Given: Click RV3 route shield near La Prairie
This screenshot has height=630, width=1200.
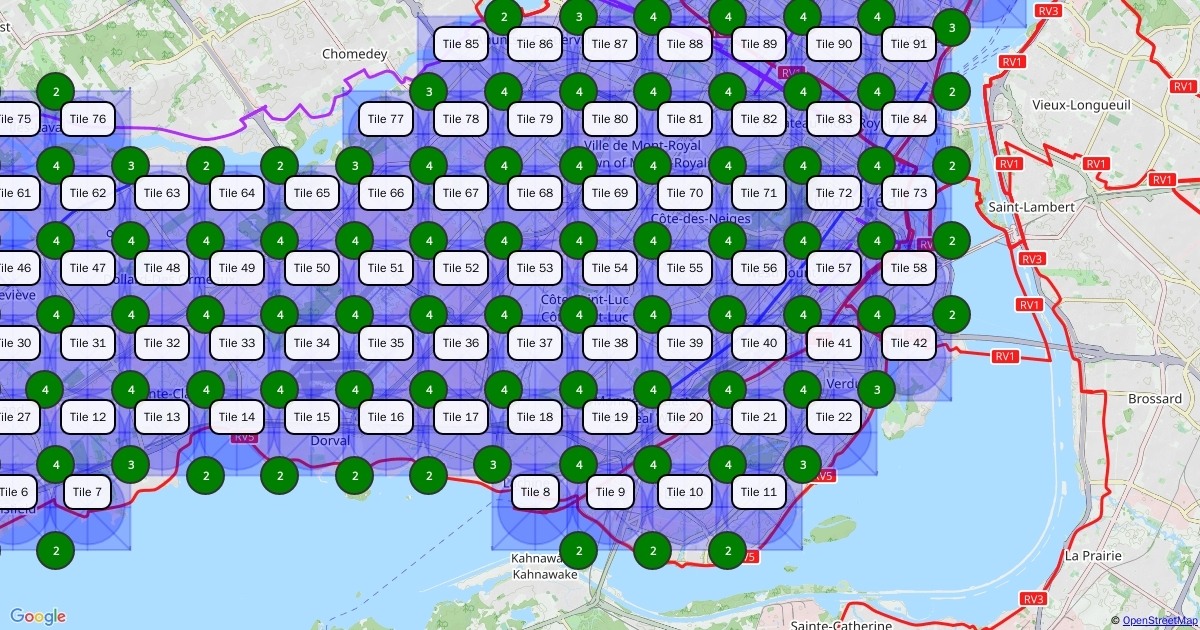Looking at the screenshot, I should click(1033, 598).
